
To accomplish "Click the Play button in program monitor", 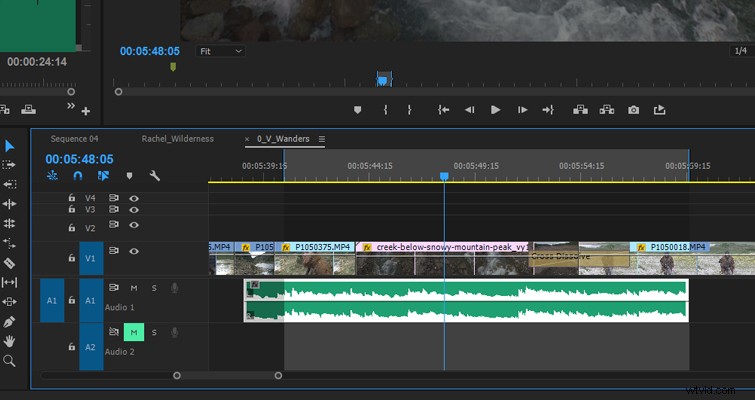I will tap(495, 110).
